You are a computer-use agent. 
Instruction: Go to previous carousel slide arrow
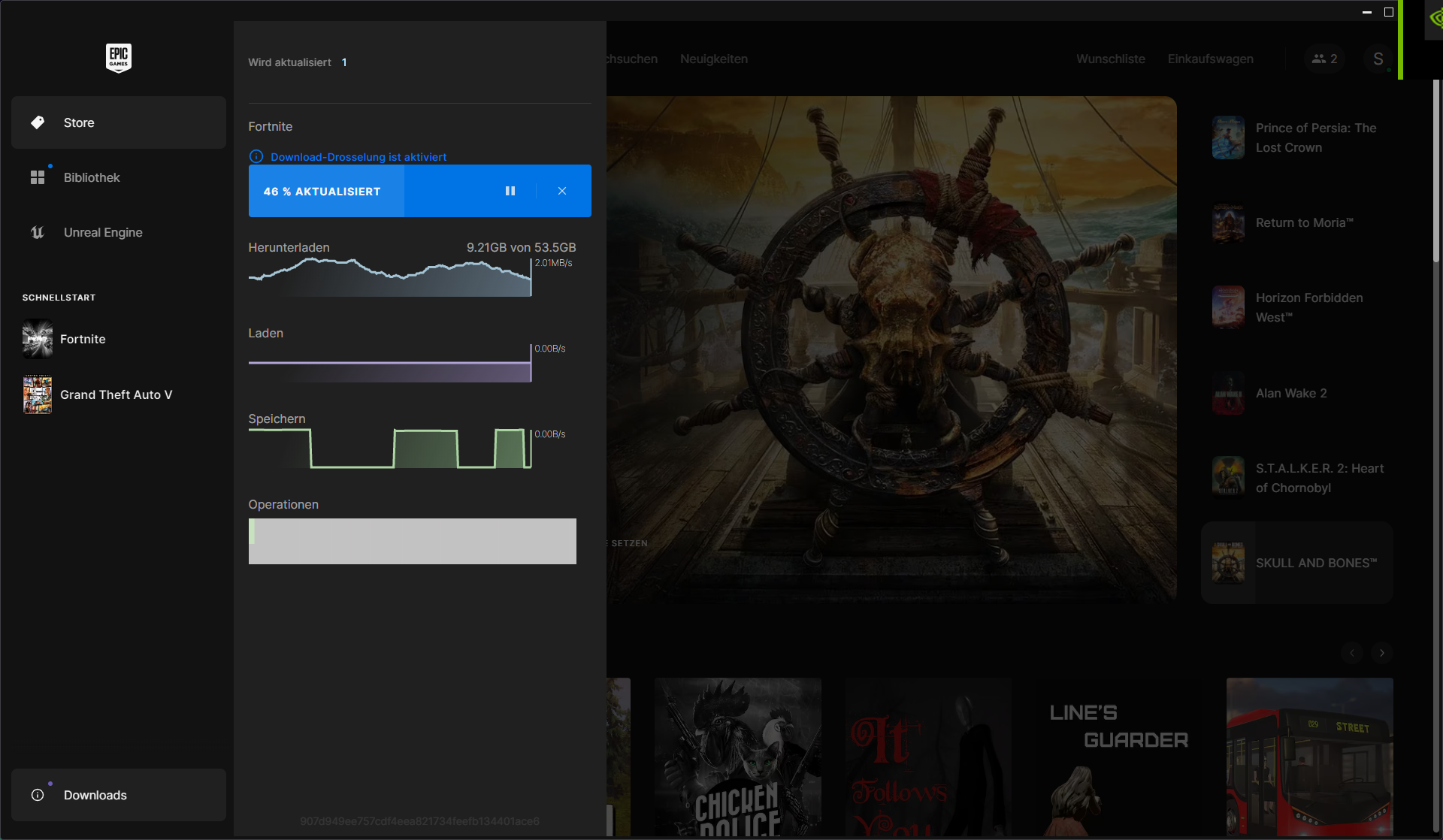(x=1352, y=653)
